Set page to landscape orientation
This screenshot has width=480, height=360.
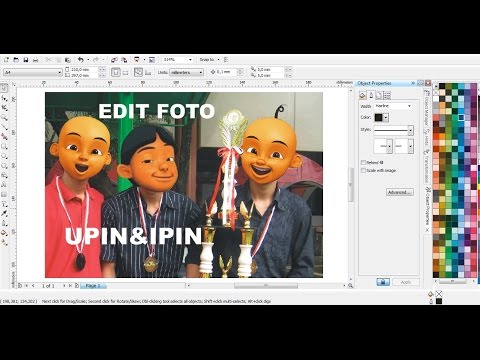click(125, 72)
